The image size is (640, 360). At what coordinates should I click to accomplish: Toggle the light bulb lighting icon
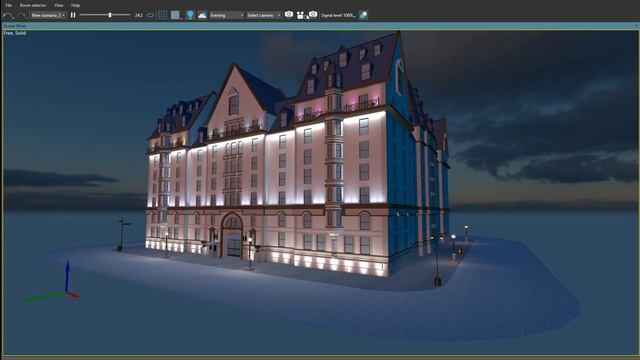coord(190,15)
